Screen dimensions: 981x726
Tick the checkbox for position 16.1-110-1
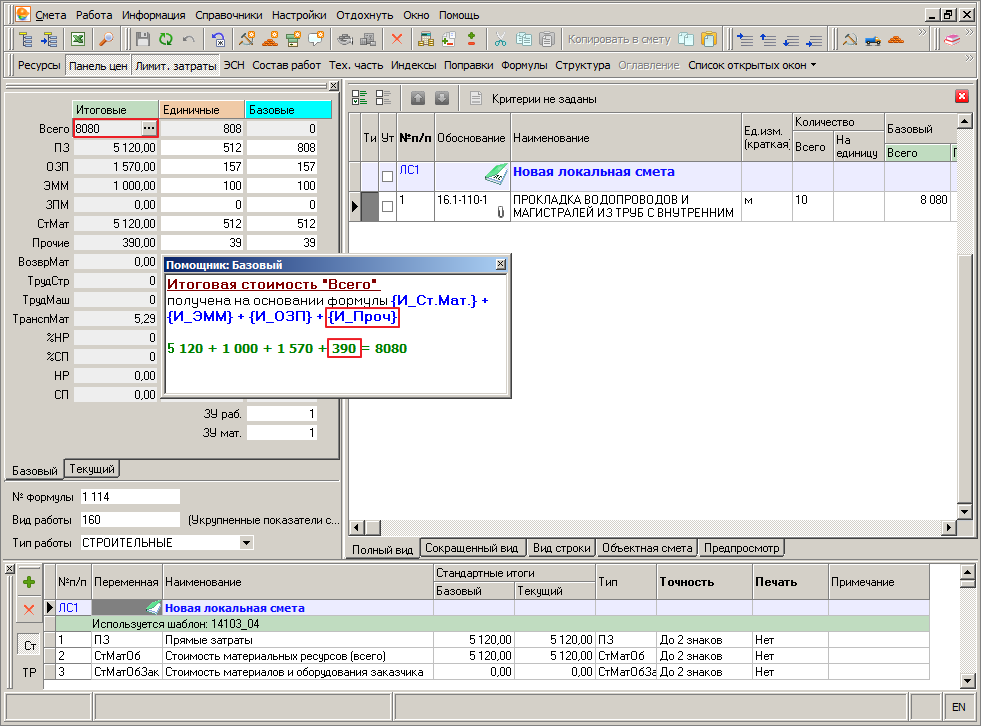coord(387,206)
